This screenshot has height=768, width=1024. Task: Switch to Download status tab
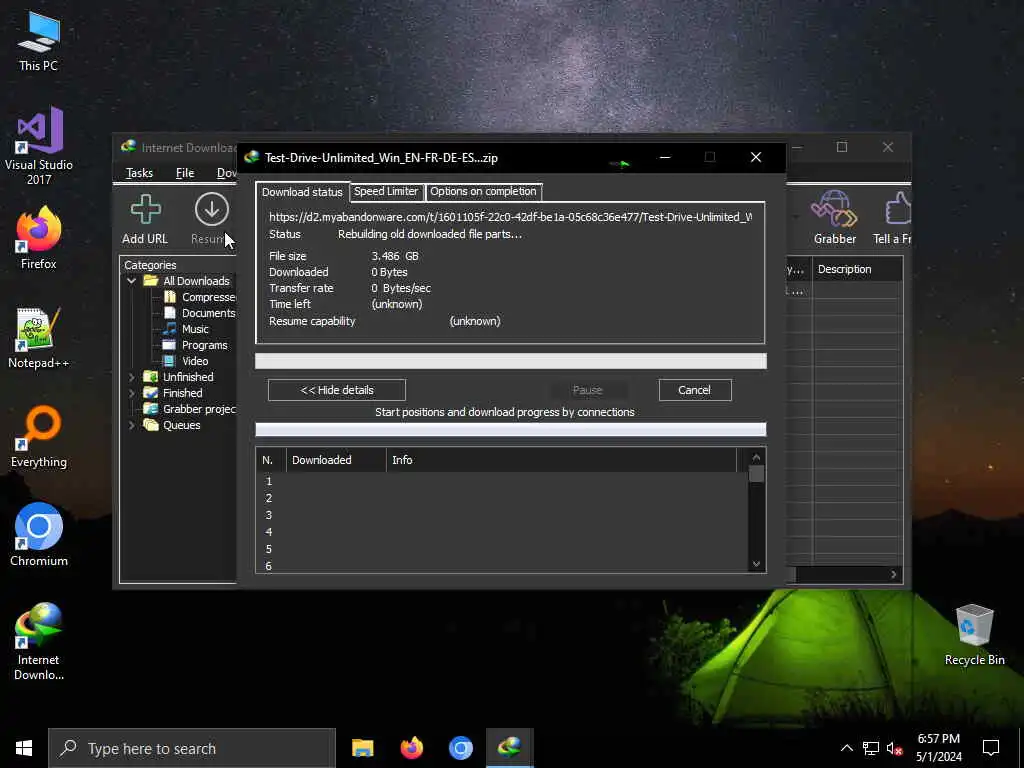[302, 192]
